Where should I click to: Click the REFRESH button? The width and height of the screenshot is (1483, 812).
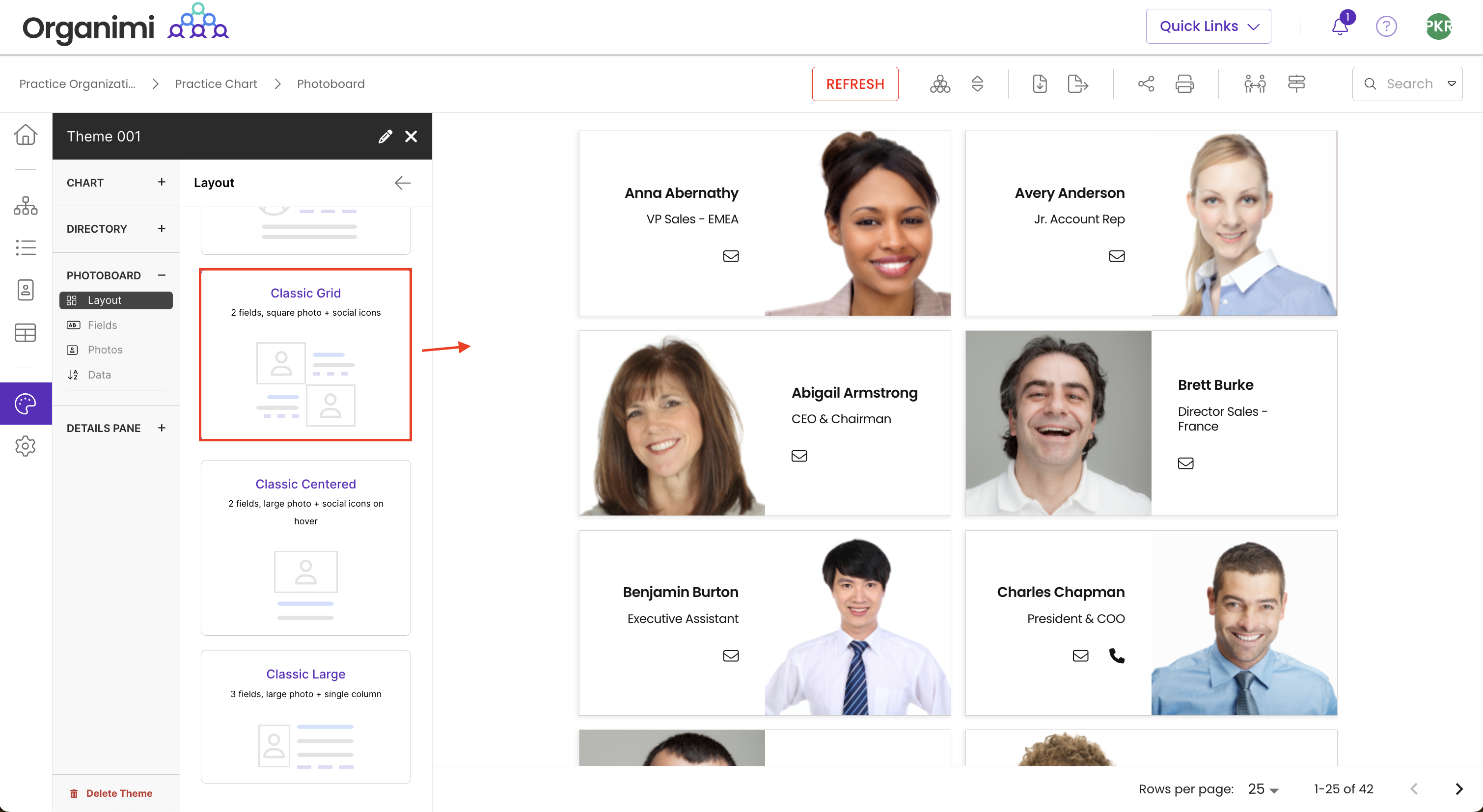coord(855,84)
